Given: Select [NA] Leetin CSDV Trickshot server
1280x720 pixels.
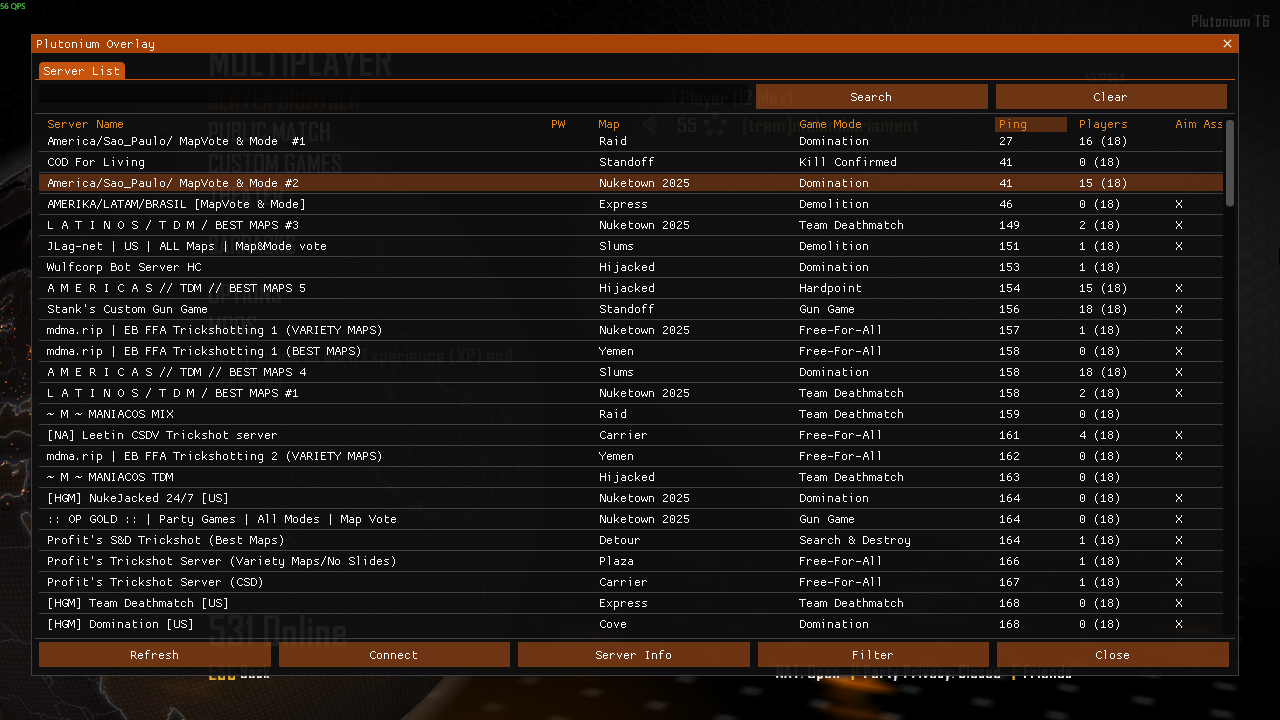Looking at the screenshot, I should (631, 435).
